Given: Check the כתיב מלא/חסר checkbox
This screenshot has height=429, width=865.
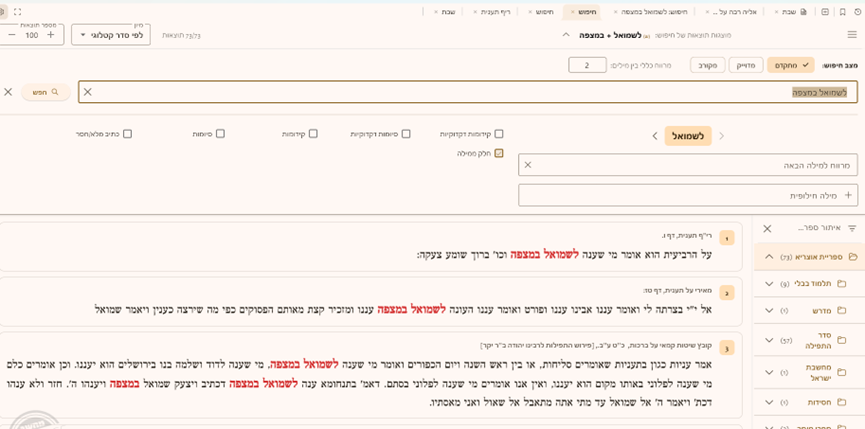Looking at the screenshot, I should (x=128, y=133).
